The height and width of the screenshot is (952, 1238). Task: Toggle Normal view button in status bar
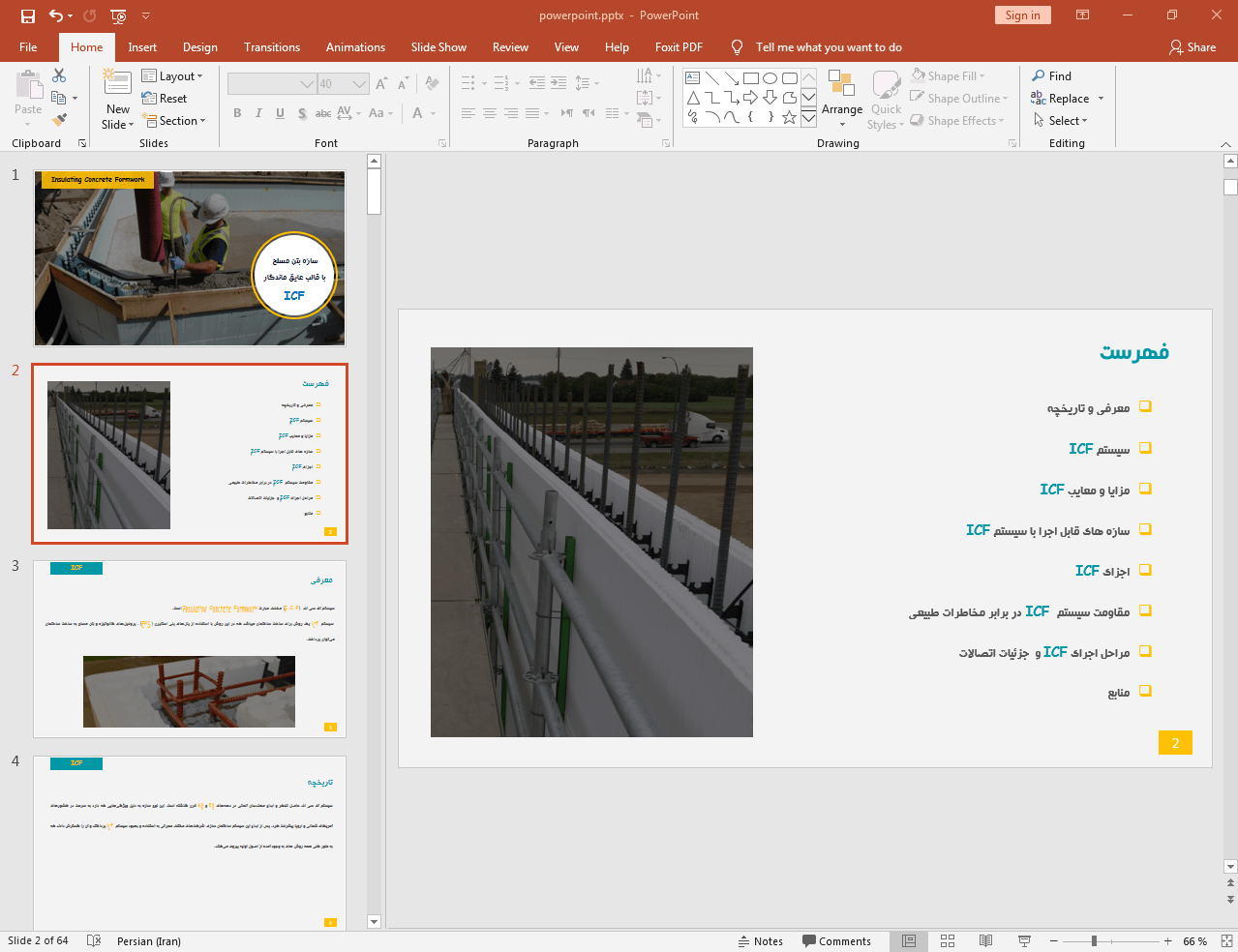click(x=909, y=941)
